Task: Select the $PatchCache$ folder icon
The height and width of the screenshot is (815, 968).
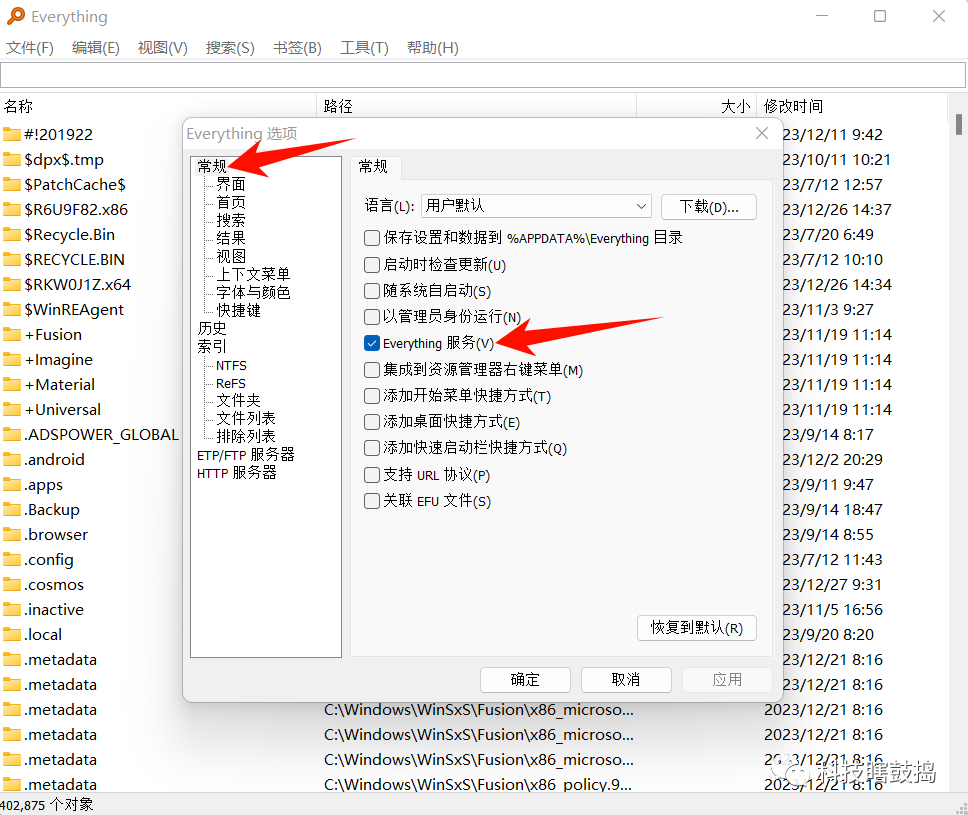Action: pos(12,184)
